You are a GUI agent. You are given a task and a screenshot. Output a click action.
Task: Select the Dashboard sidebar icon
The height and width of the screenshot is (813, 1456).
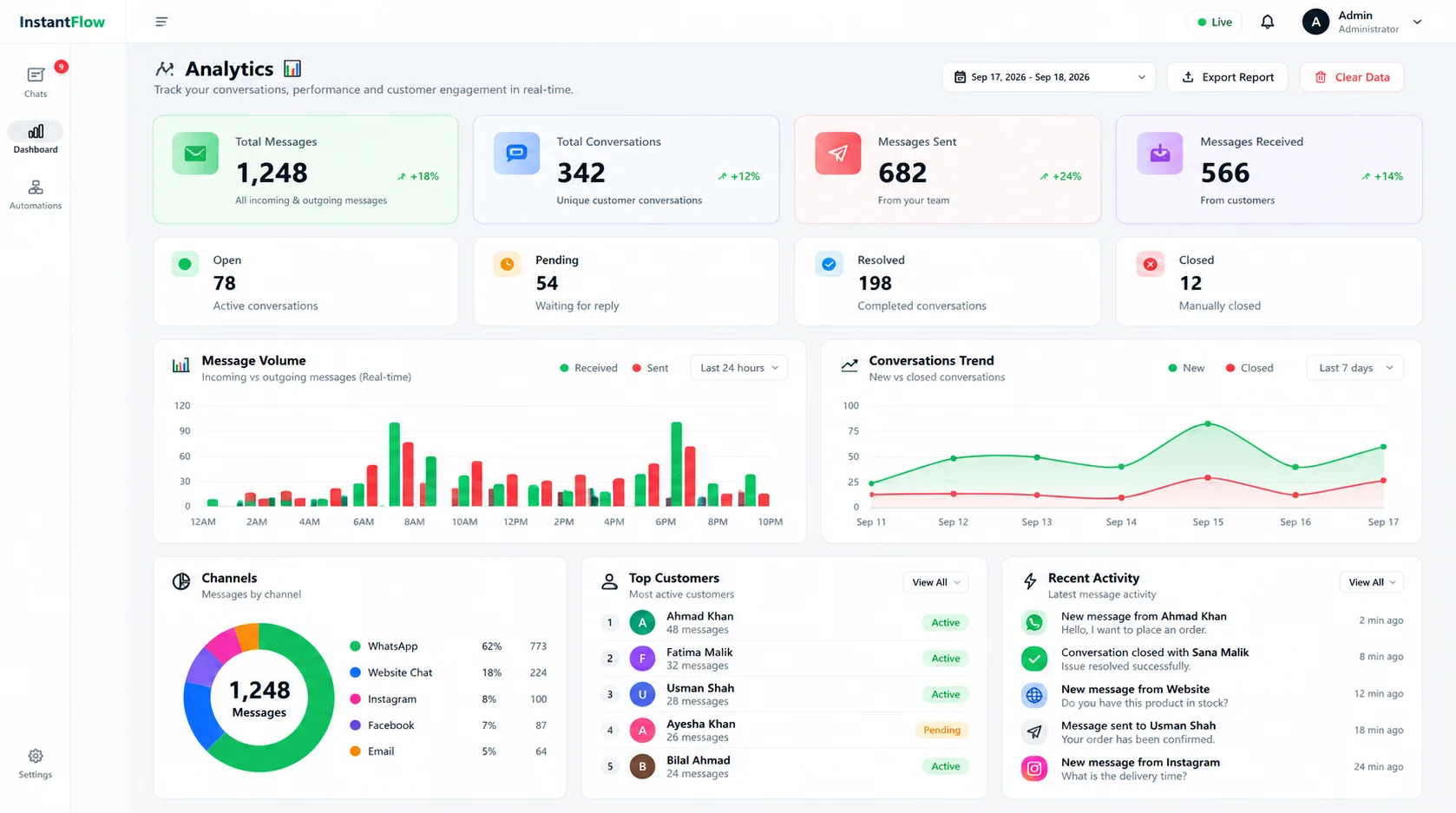pyautogui.click(x=36, y=132)
